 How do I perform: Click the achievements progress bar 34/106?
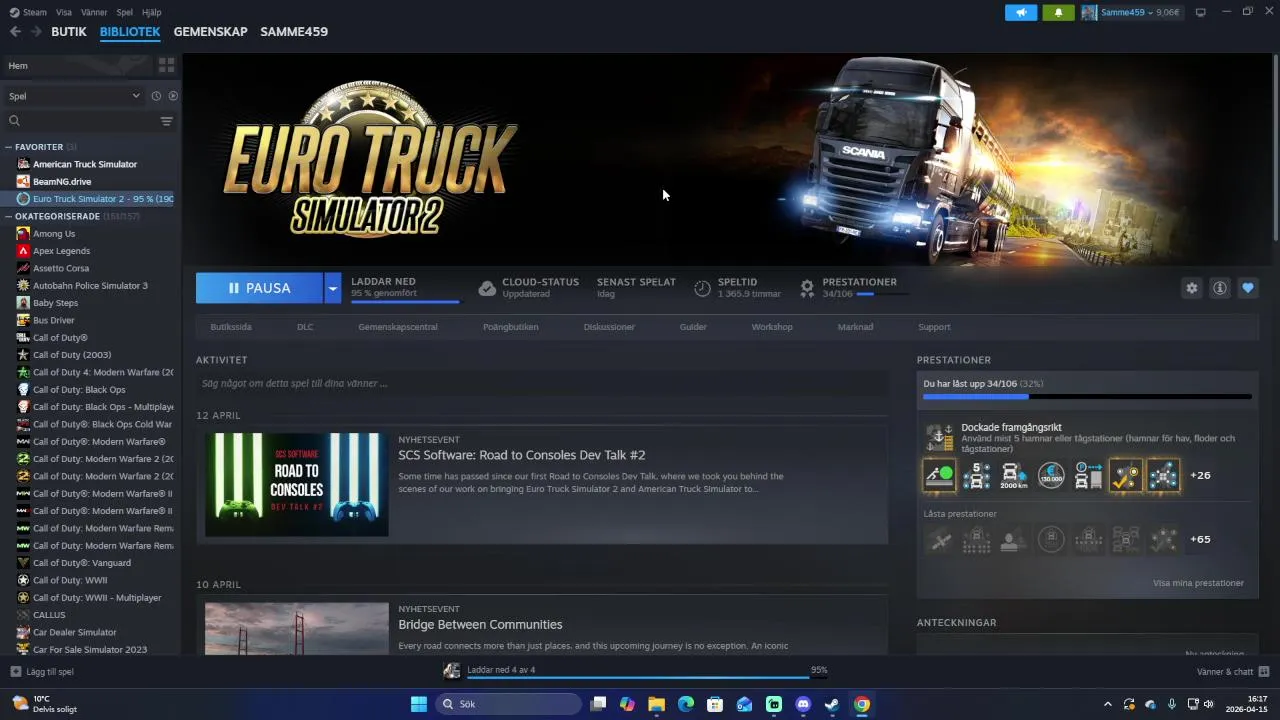point(1087,397)
